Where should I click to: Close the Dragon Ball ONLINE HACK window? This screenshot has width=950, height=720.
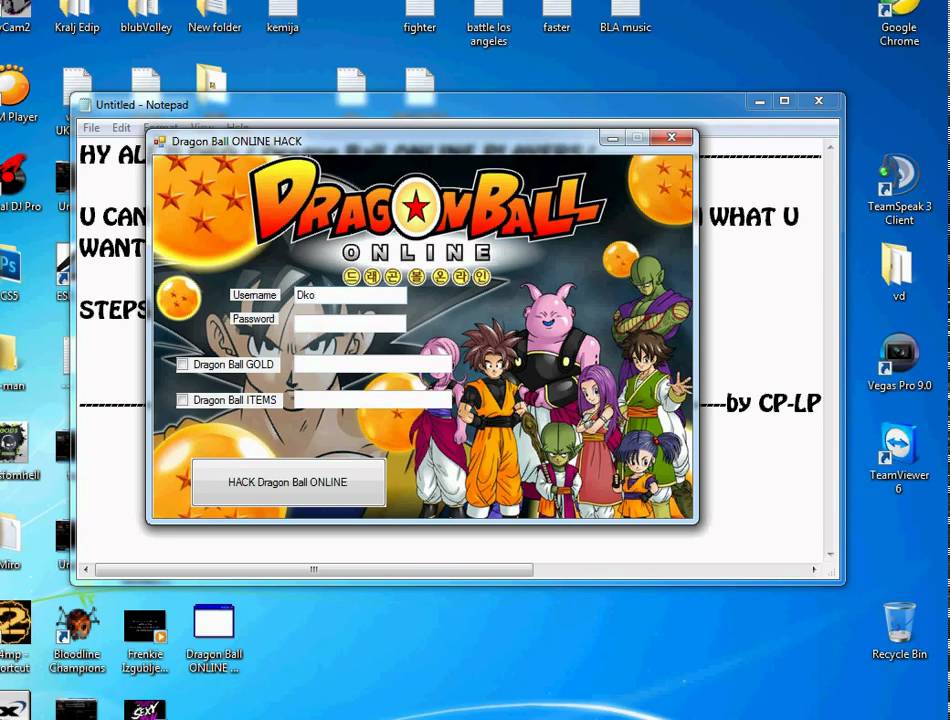(671, 138)
